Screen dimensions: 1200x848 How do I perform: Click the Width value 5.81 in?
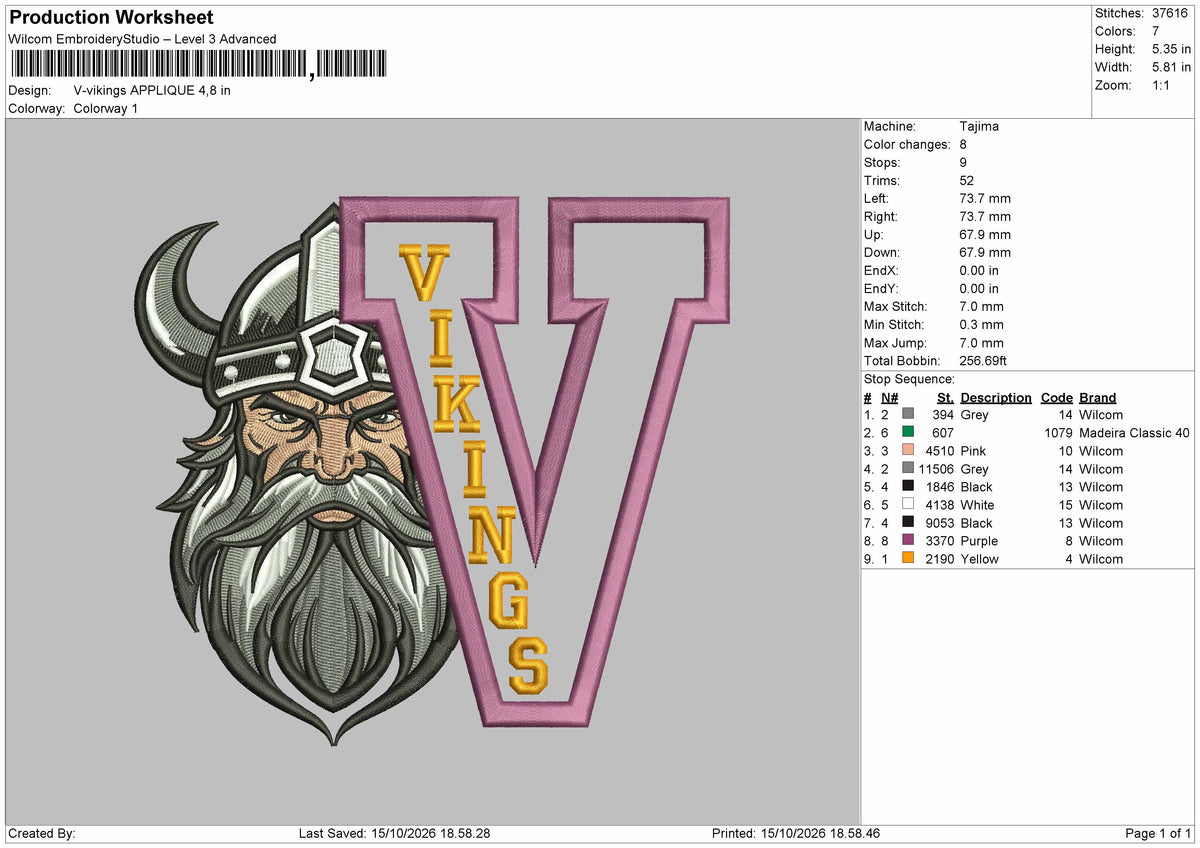click(x=1171, y=67)
